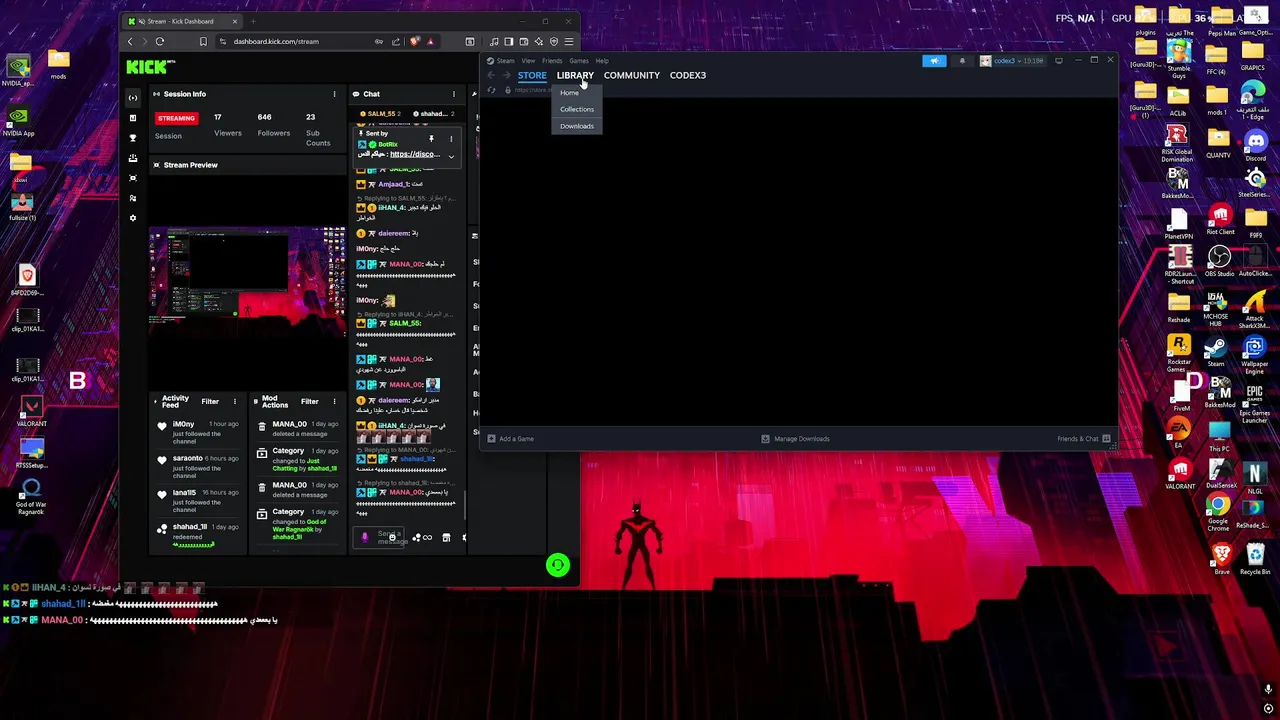Open Steam notifications bell
The image size is (1280, 720).
click(962, 61)
